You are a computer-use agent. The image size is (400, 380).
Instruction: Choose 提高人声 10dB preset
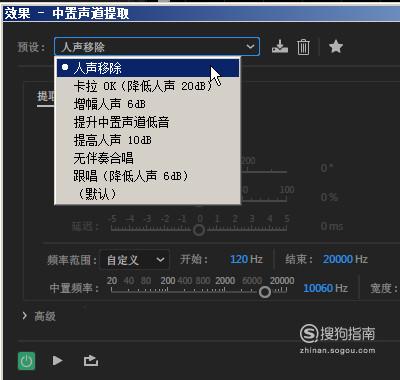[148, 140]
